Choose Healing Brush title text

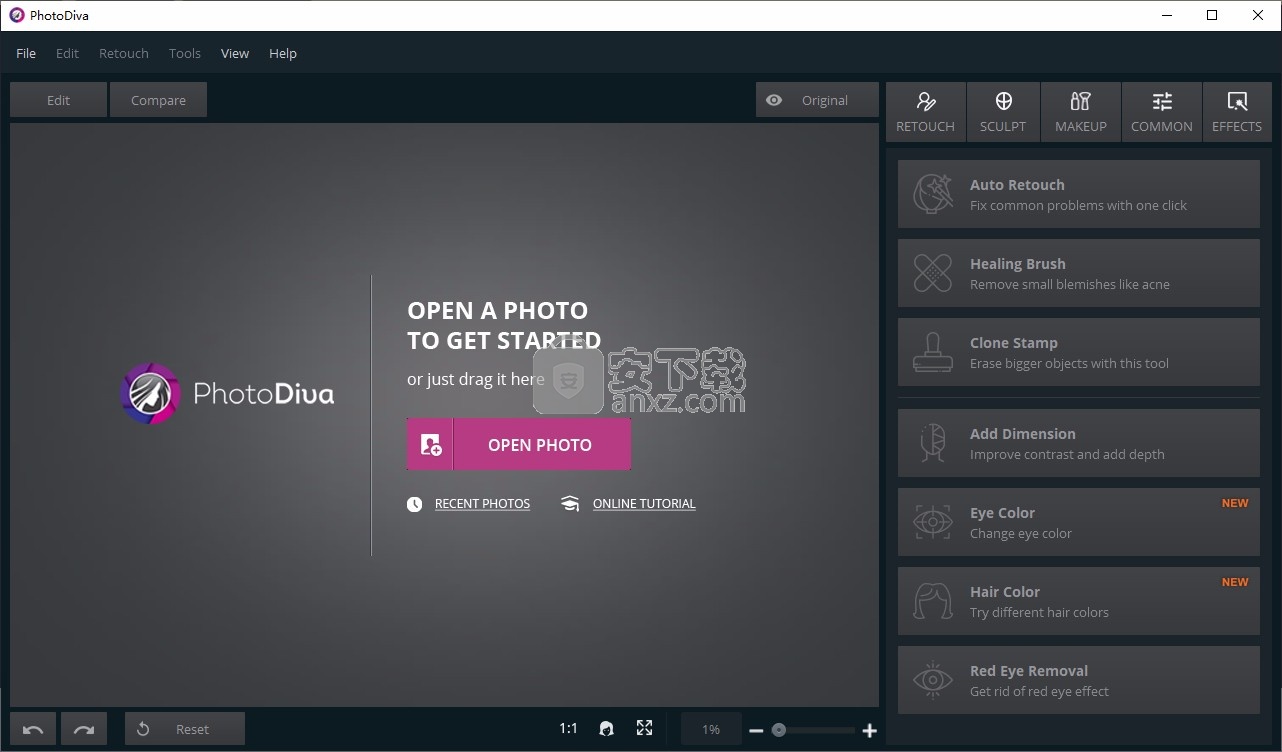click(x=1018, y=264)
